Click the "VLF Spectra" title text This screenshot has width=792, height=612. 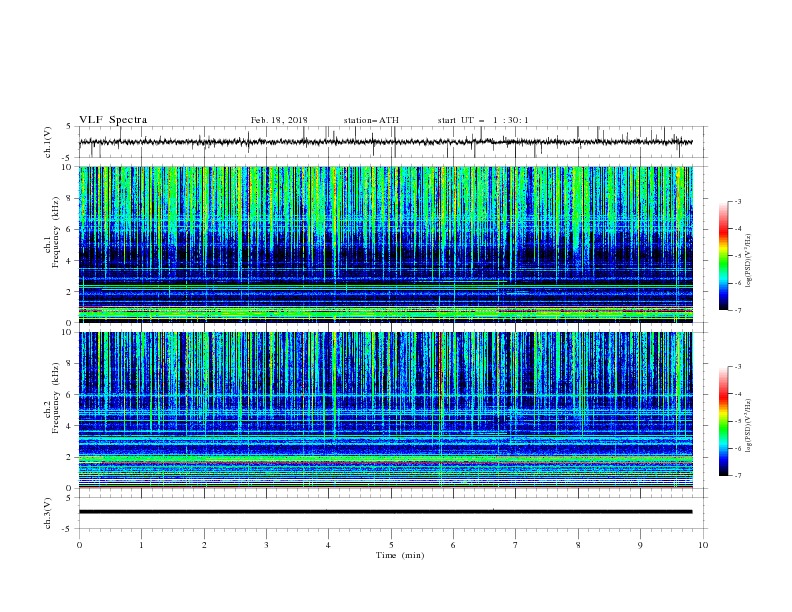(x=113, y=120)
